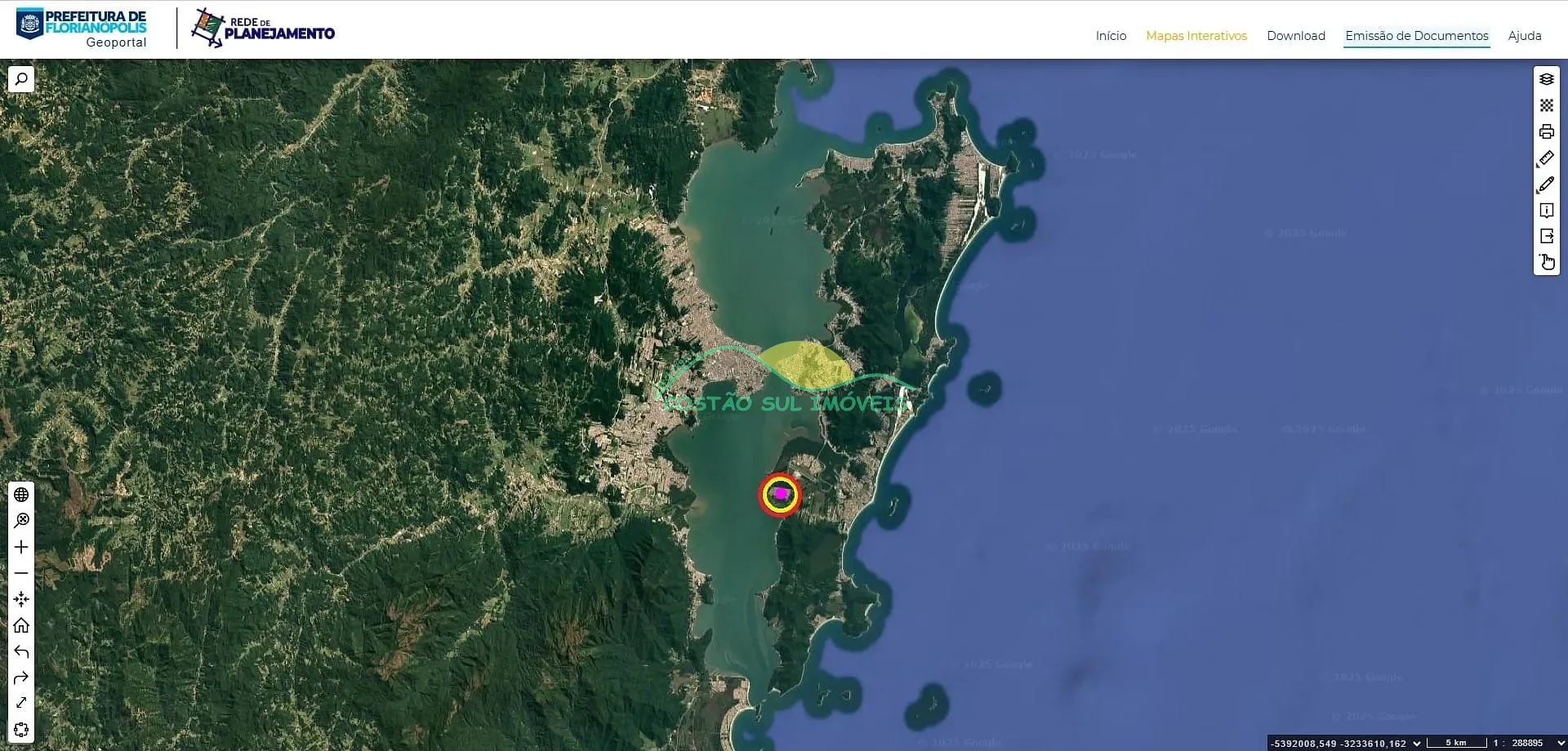Open the checkered basemap selector icon

(x=1546, y=105)
